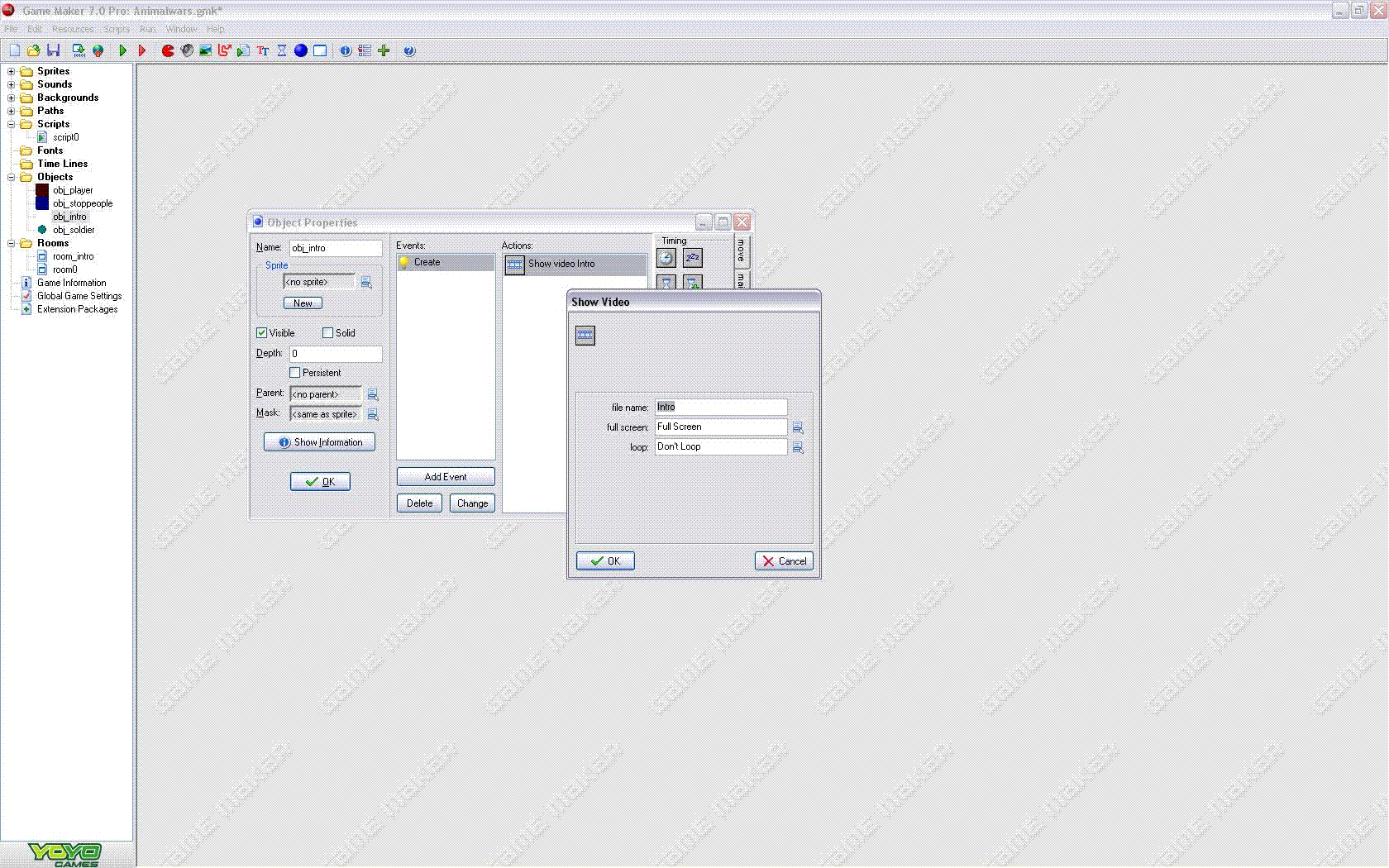
Task: Expand the Sprites folder
Action: point(12,71)
